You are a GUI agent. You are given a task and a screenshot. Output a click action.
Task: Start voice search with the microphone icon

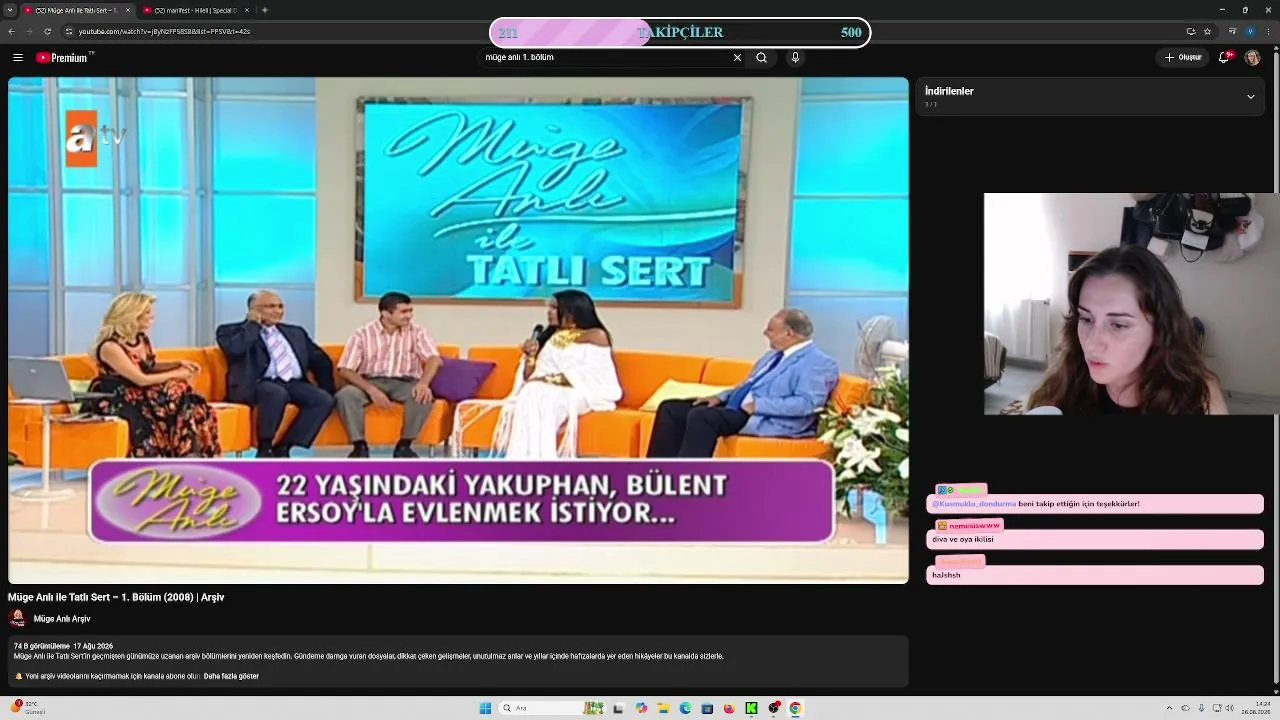[x=795, y=58]
